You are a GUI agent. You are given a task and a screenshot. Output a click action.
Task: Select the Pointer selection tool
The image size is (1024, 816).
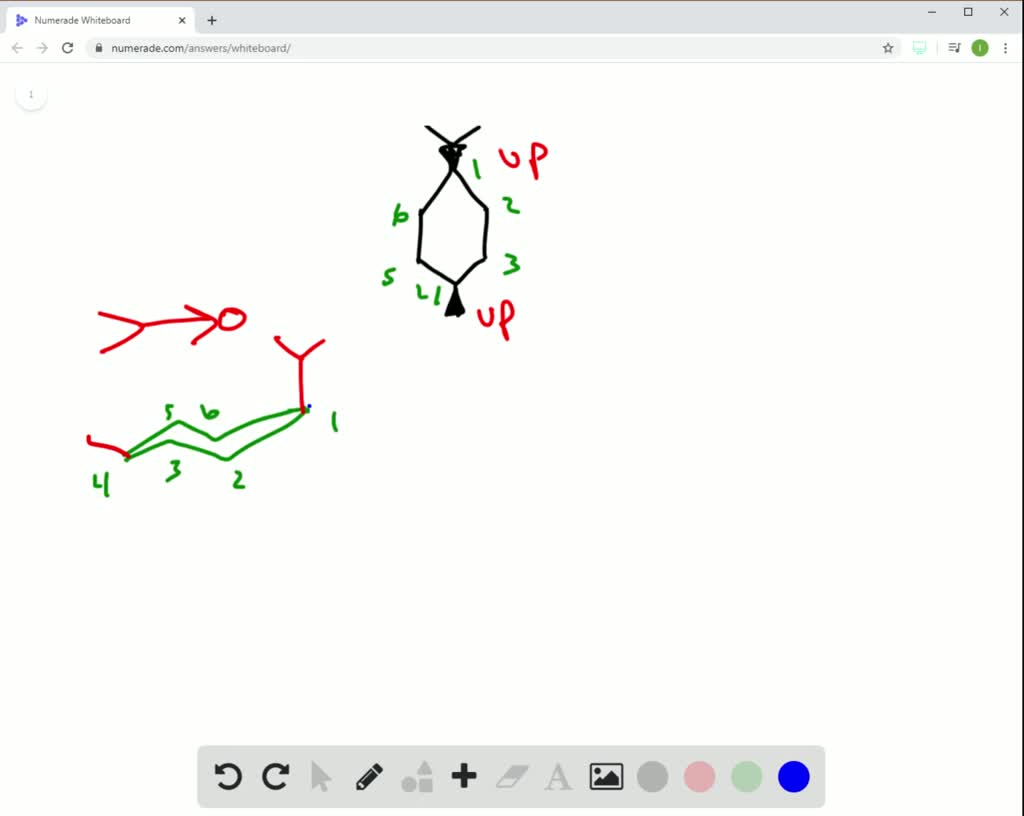click(320, 776)
